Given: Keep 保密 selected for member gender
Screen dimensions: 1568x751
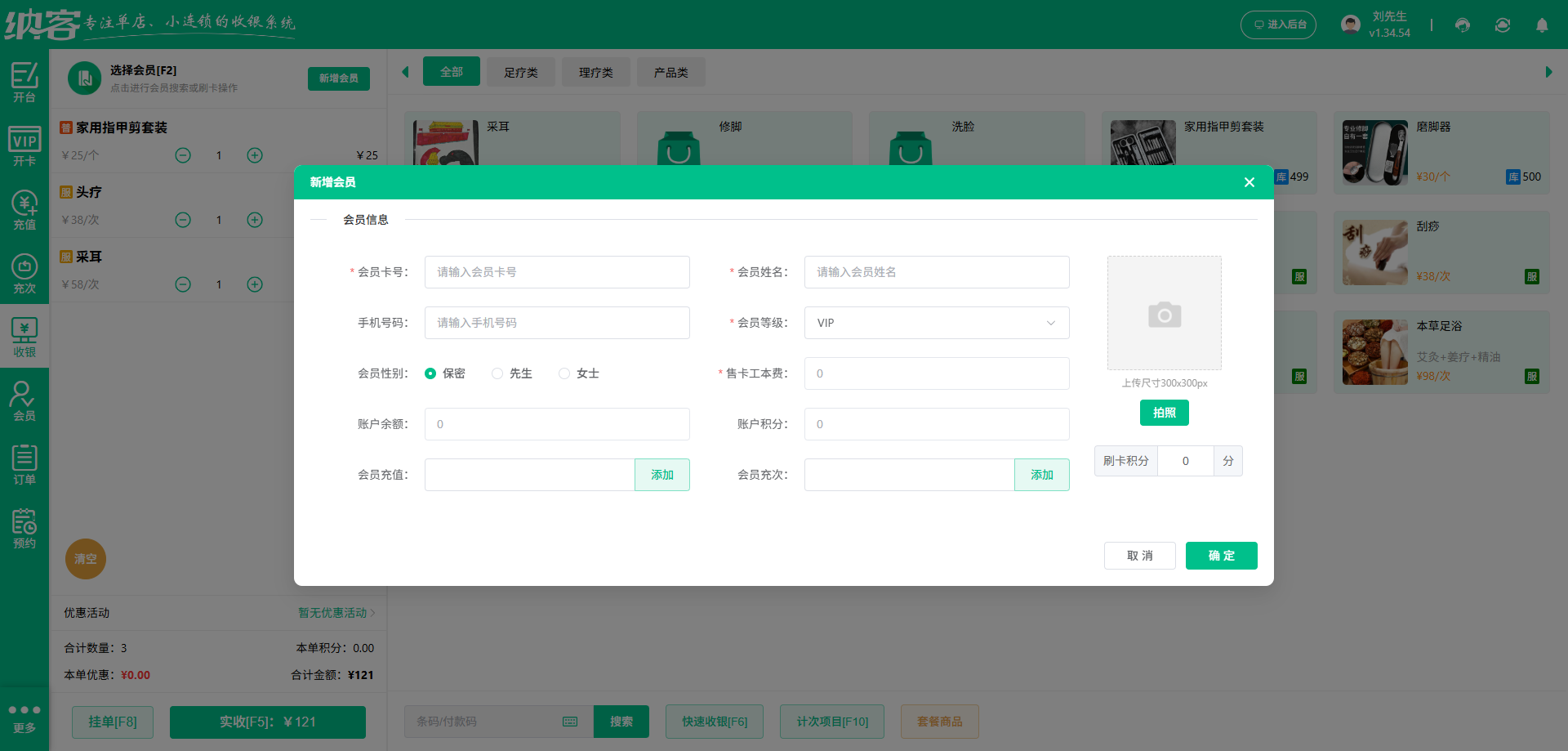Looking at the screenshot, I should pos(430,373).
